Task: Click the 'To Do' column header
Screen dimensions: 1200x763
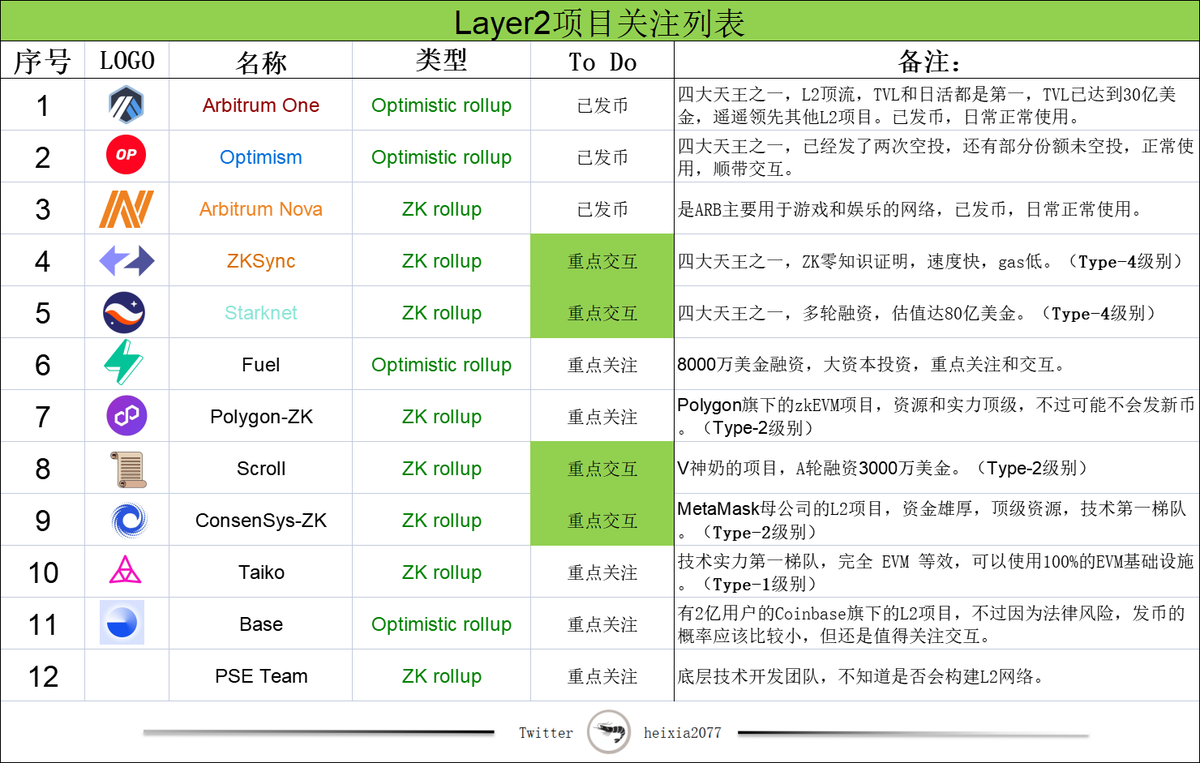Action: click(x=602, y=62)
